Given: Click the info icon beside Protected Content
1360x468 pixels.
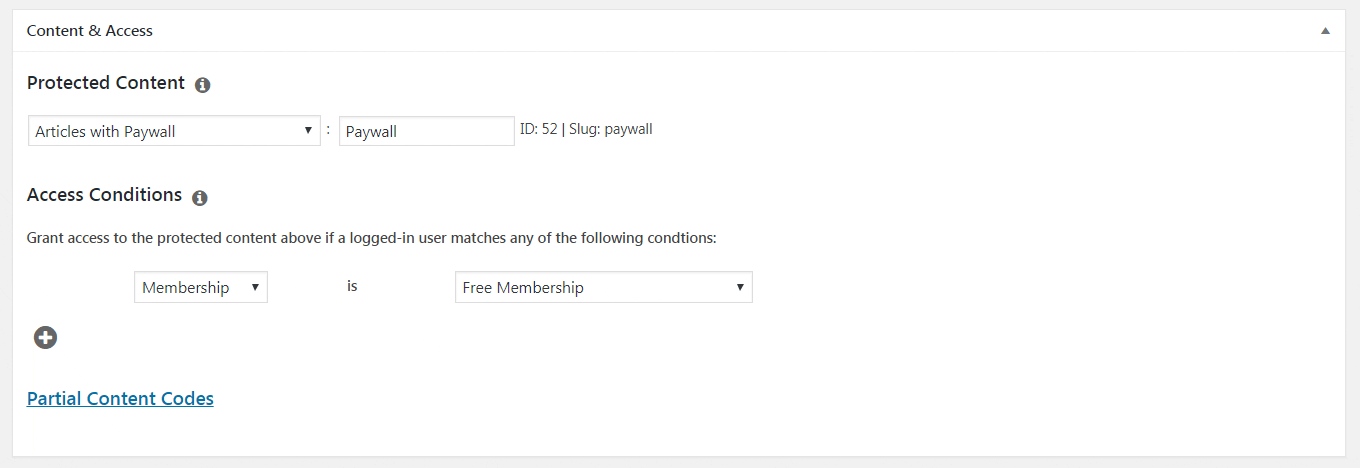Looking at the screenshot, I should 203,85.
